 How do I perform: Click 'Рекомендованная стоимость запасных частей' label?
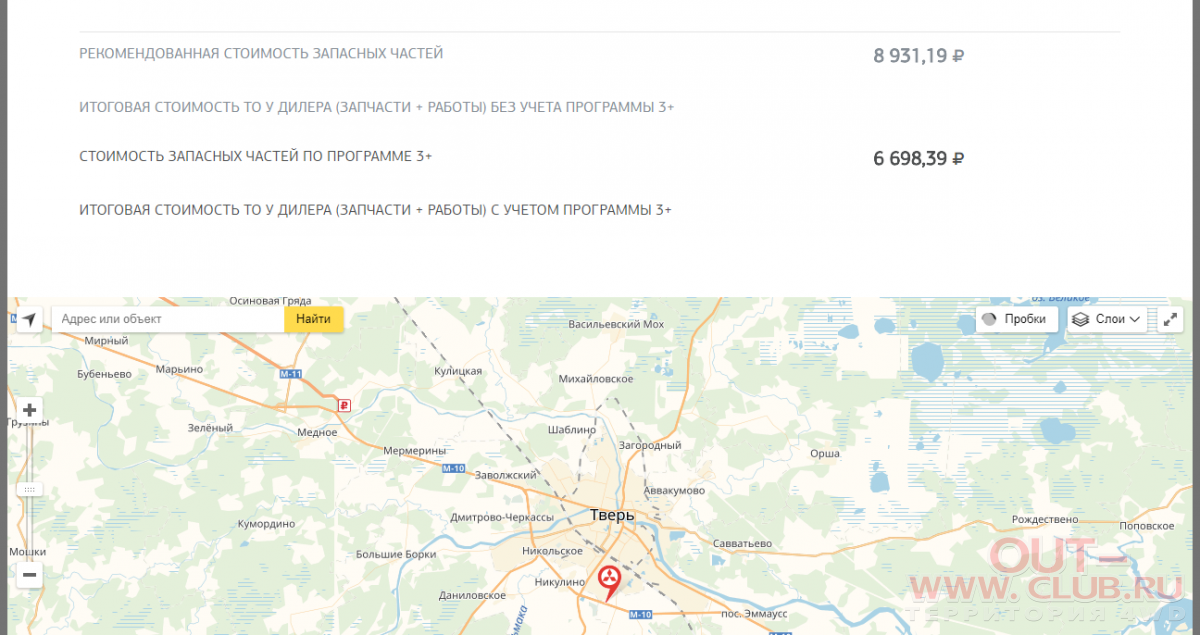coord(261,54)
